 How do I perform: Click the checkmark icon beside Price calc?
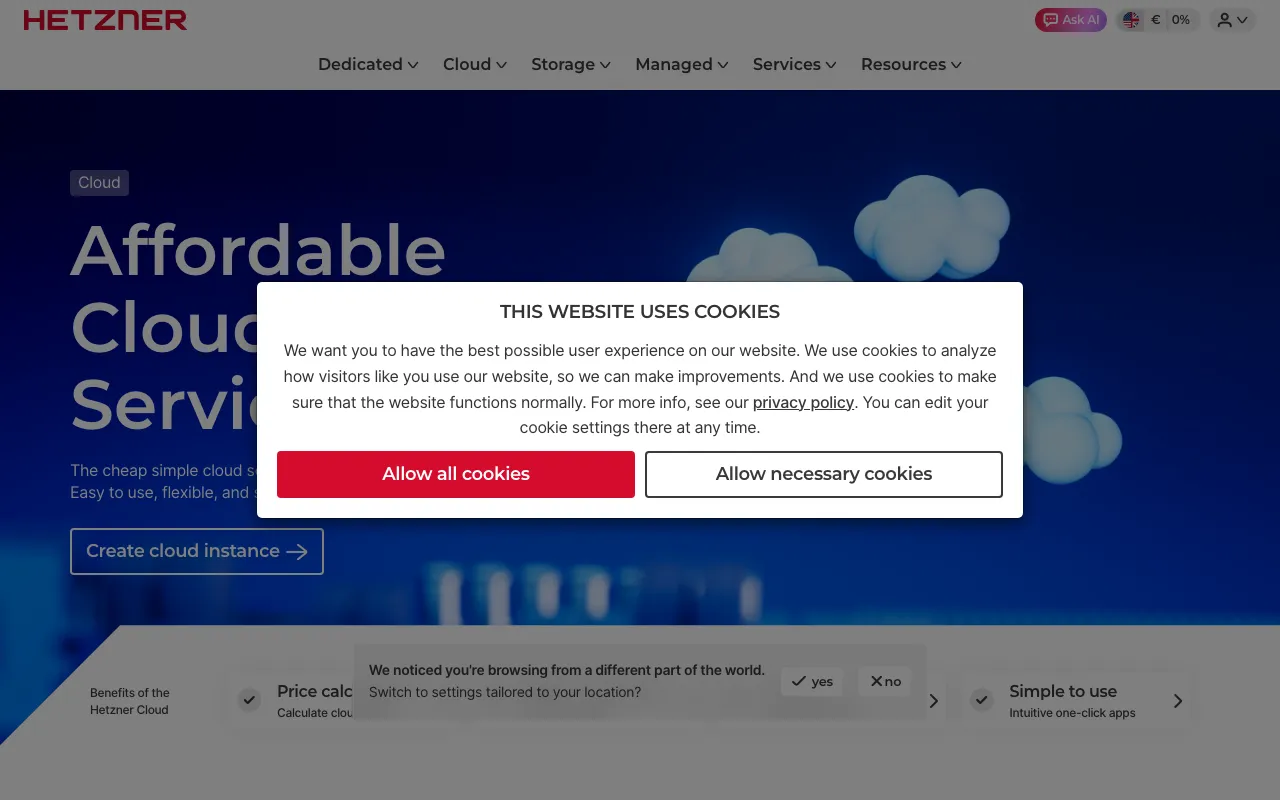click(x=249, y=700)
